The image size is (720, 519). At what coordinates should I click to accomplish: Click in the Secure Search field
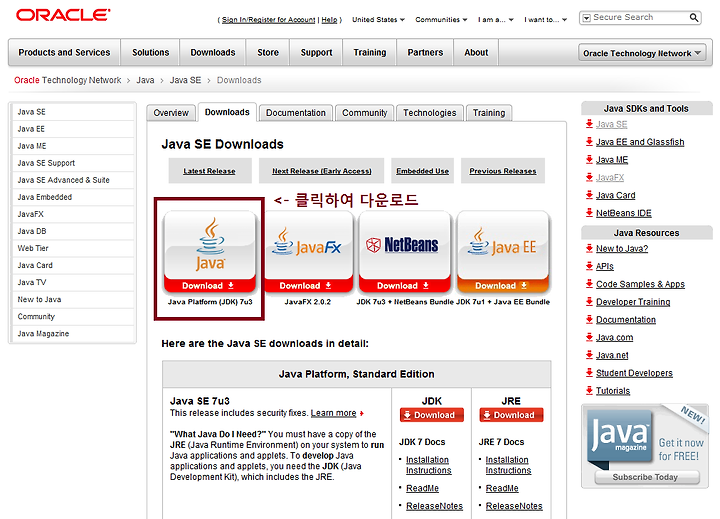click(640, 17)
